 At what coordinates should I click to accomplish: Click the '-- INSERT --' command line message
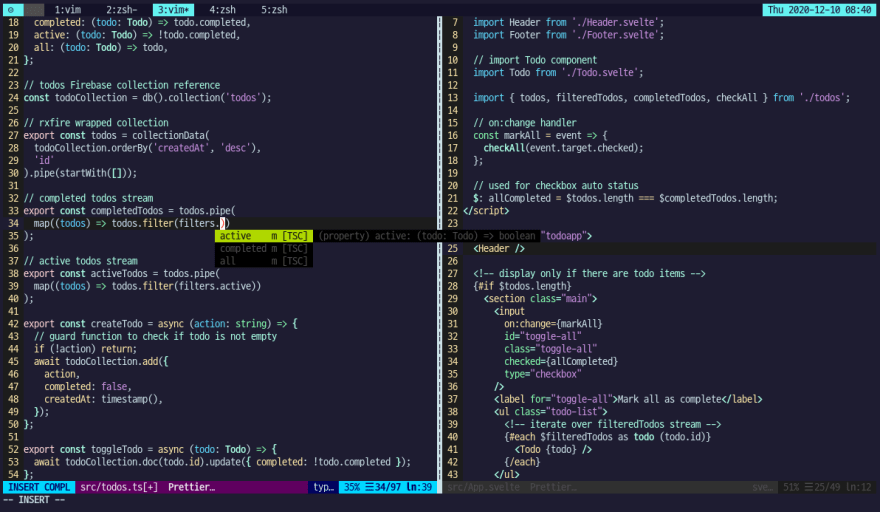tap(34, 499)
